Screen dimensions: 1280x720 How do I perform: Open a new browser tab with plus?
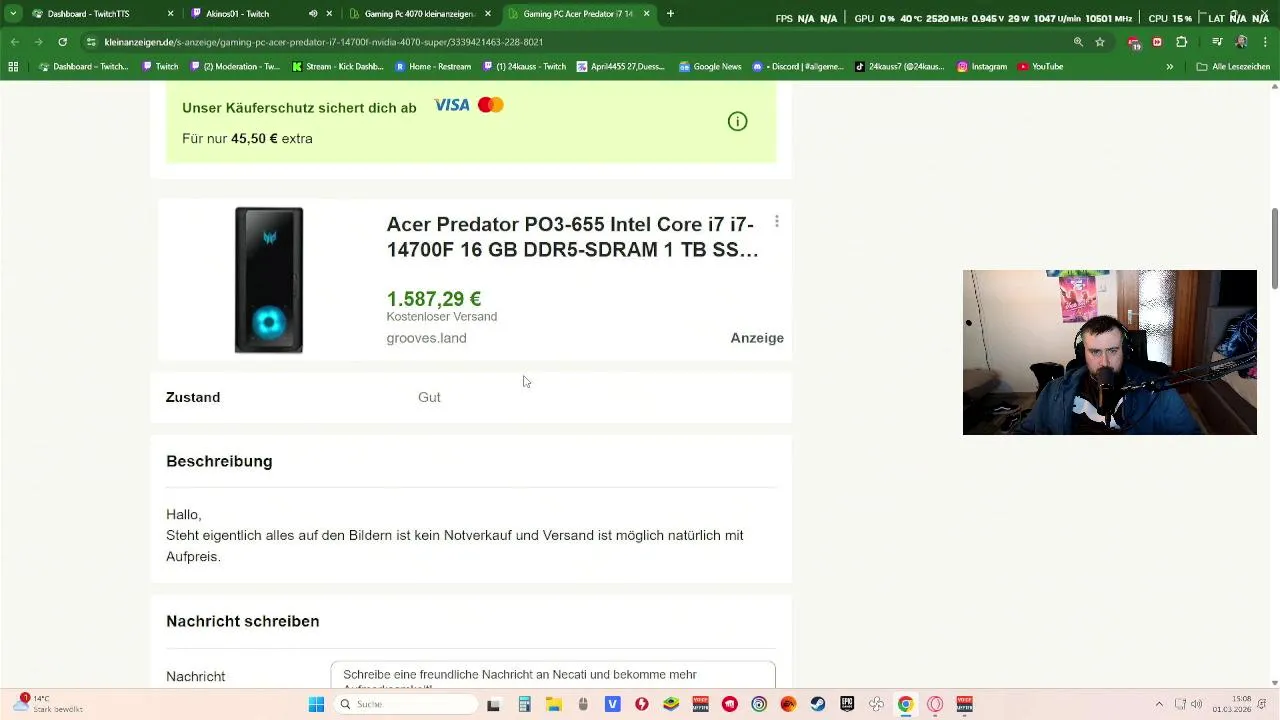(670, 14)
